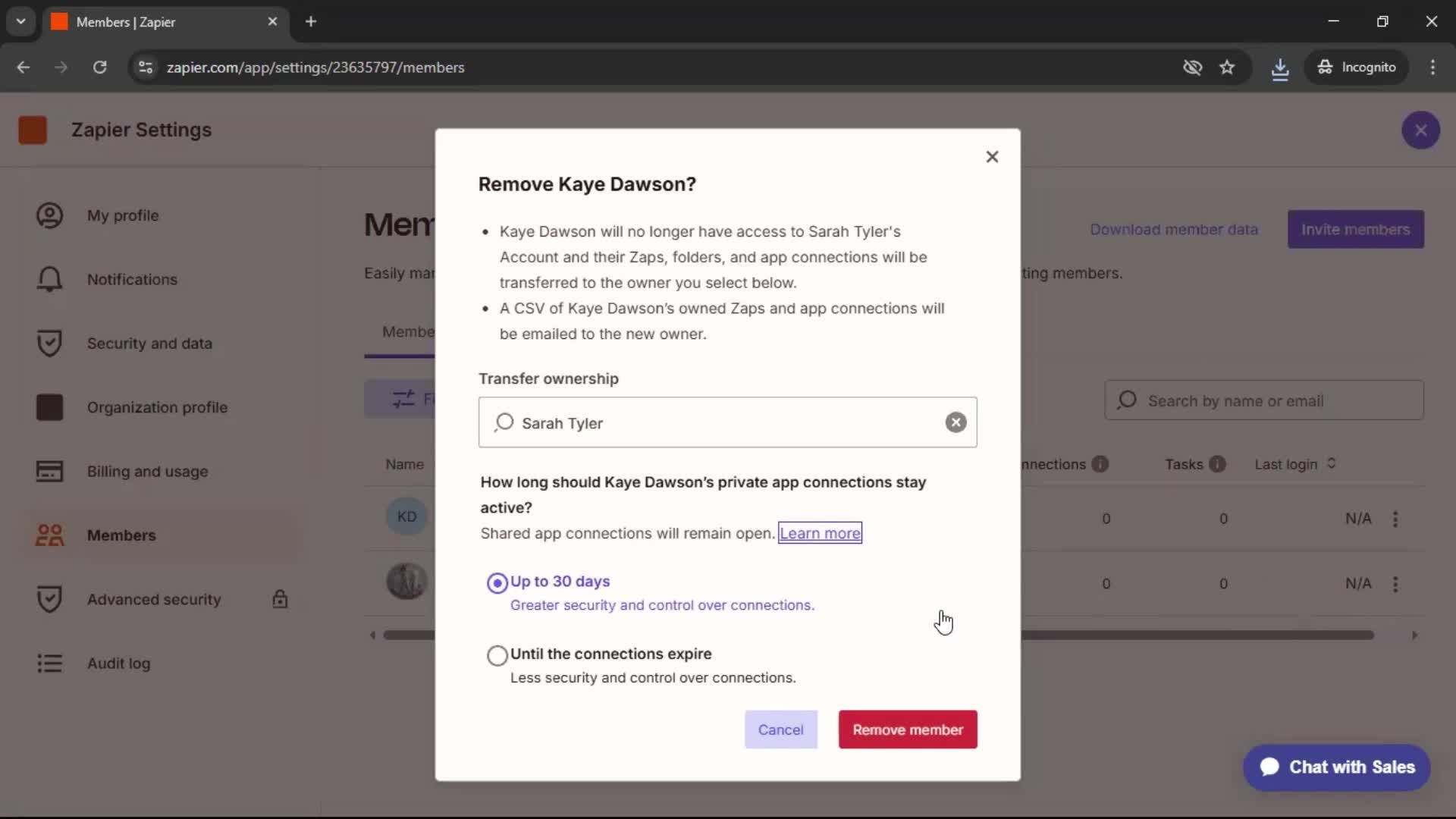Click the Transfer ownership input field

(x=727, y=422)
